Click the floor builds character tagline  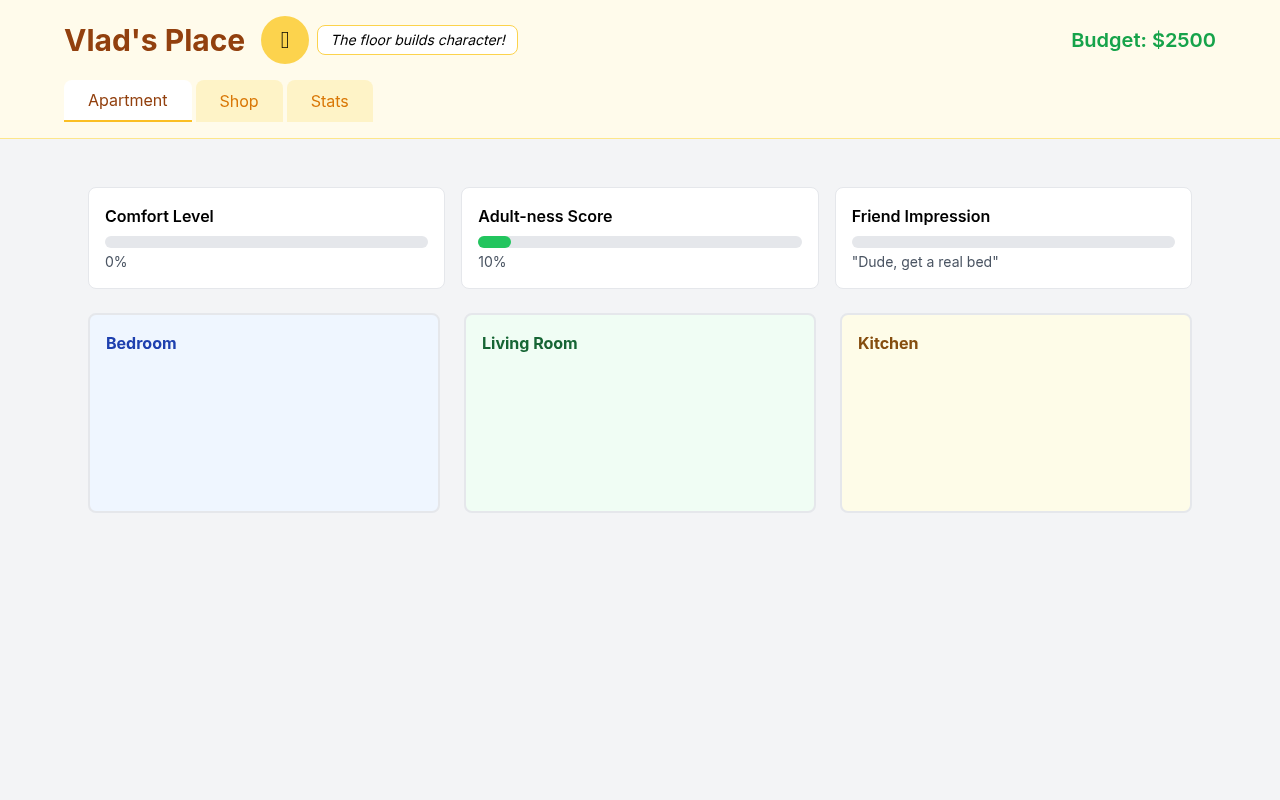pyautogui.click(x=417, y=41)
